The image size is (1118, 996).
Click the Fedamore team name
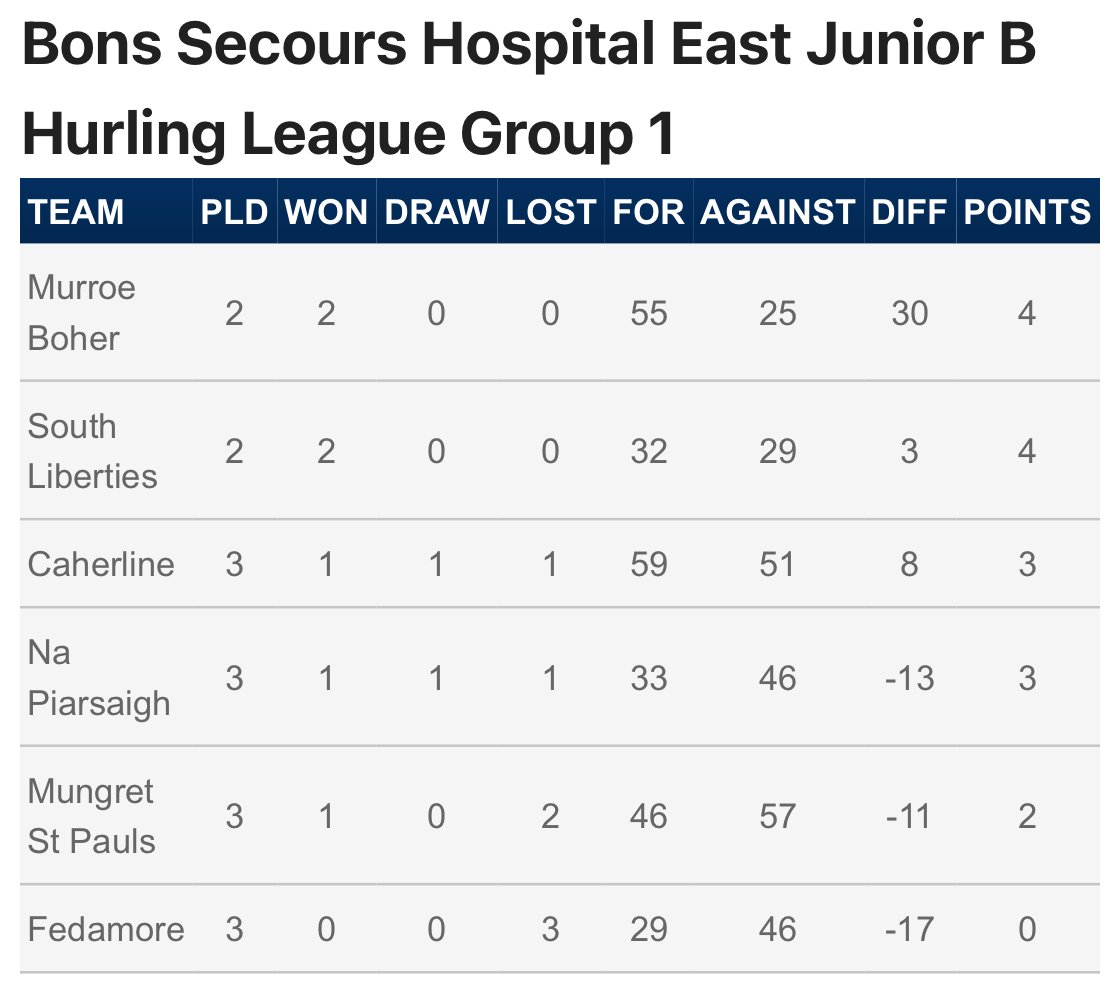(x=106, y=929)
